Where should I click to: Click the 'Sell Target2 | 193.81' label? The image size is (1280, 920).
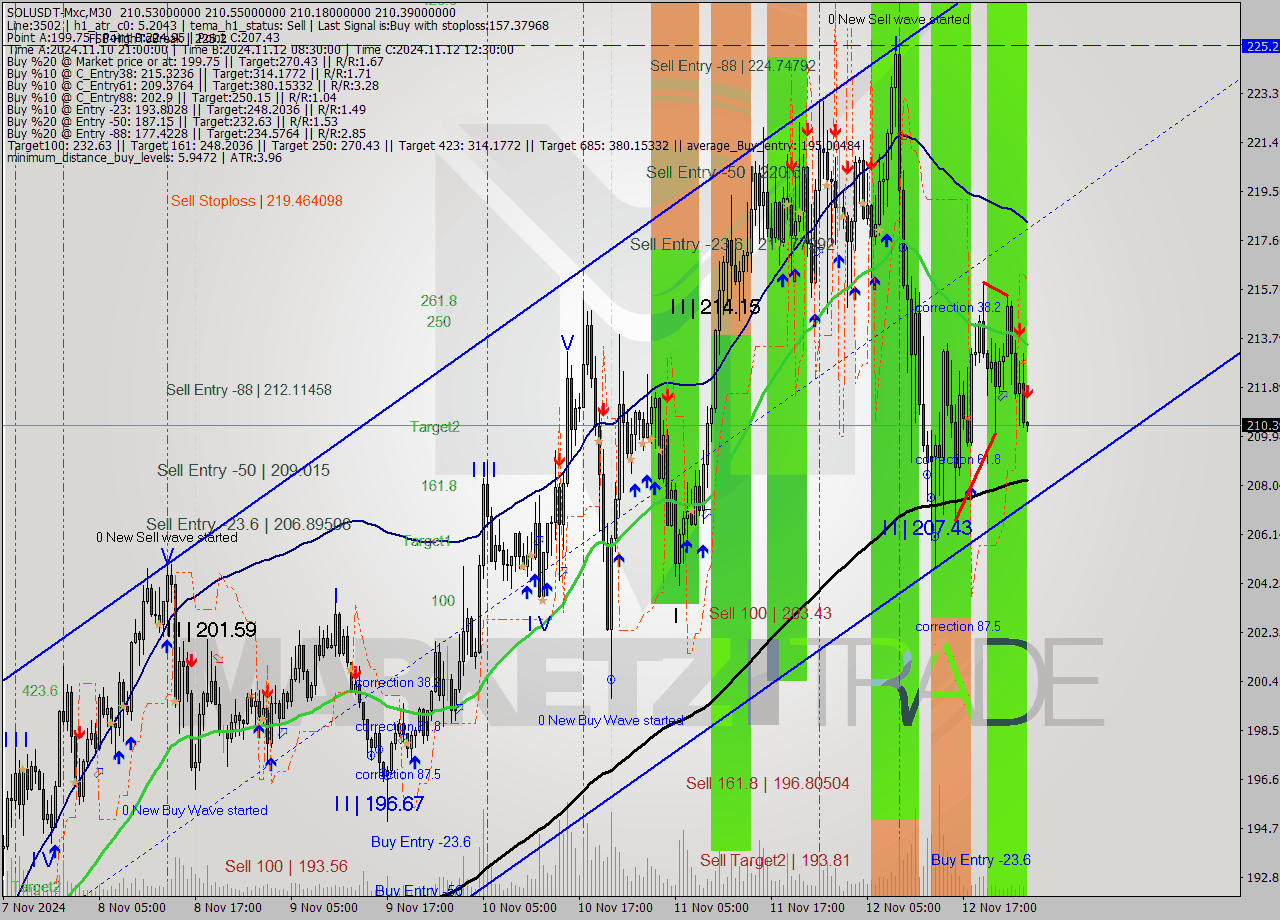[775, 860]
